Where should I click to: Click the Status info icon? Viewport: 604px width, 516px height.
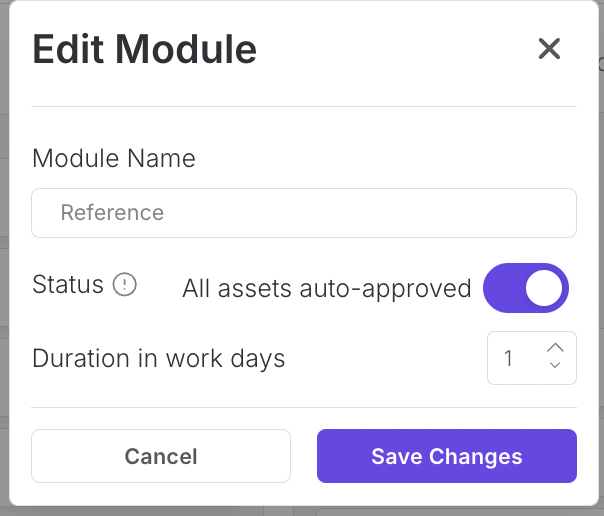click(124, 285)
